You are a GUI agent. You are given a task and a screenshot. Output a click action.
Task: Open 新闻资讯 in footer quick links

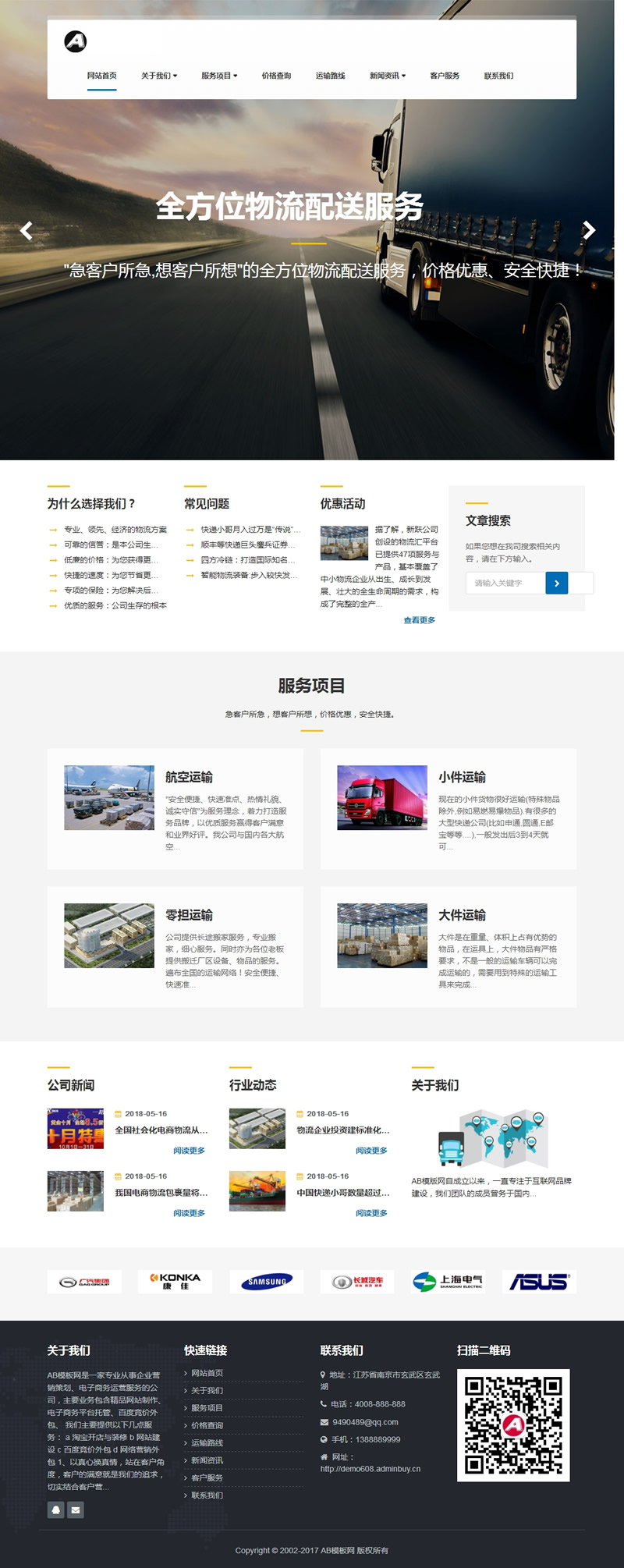[x=207, y=1460]
